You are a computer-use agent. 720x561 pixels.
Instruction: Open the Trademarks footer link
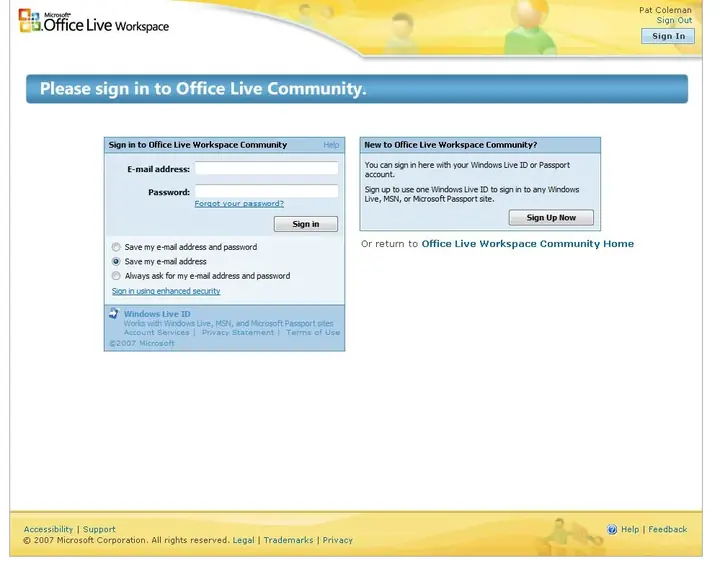(288, 540)
